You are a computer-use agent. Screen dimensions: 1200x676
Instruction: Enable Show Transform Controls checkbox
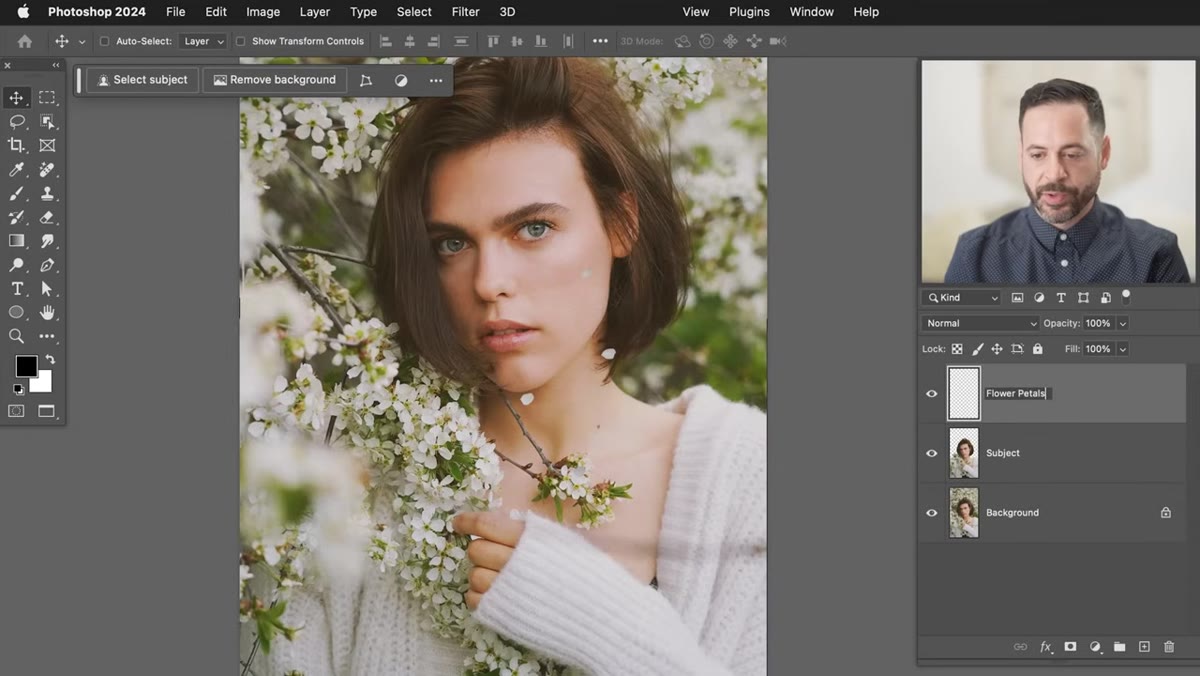pos(240,41)
